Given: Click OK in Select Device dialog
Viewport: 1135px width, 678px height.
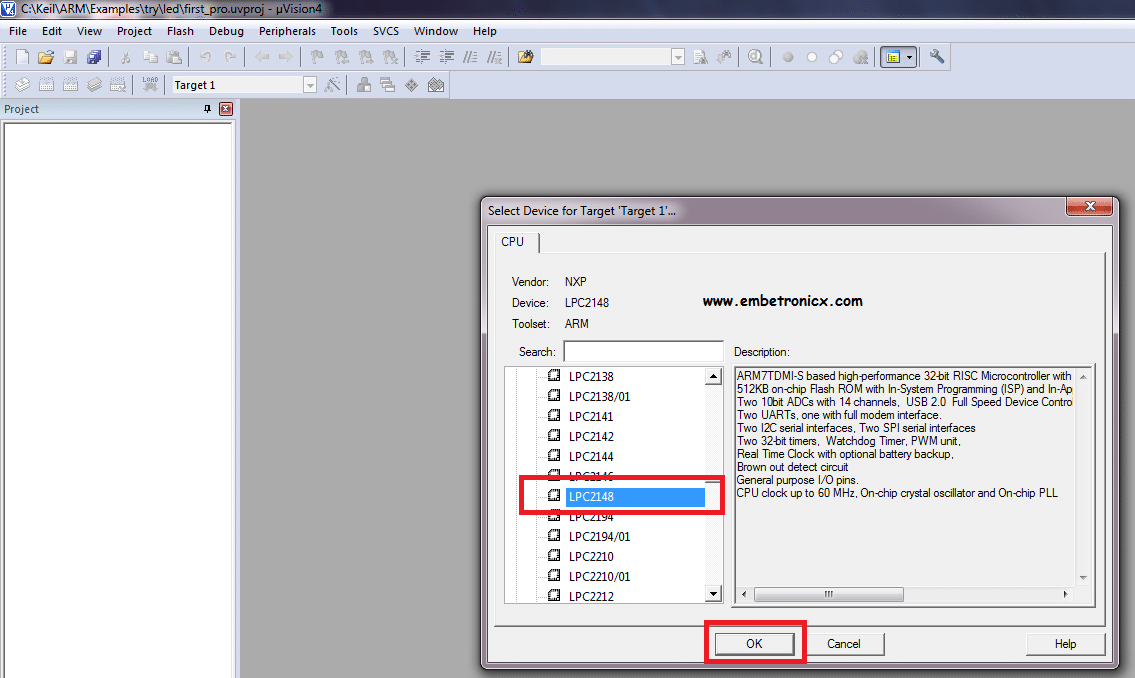Looking at the screenshot, I should click(x=754, y=643).
